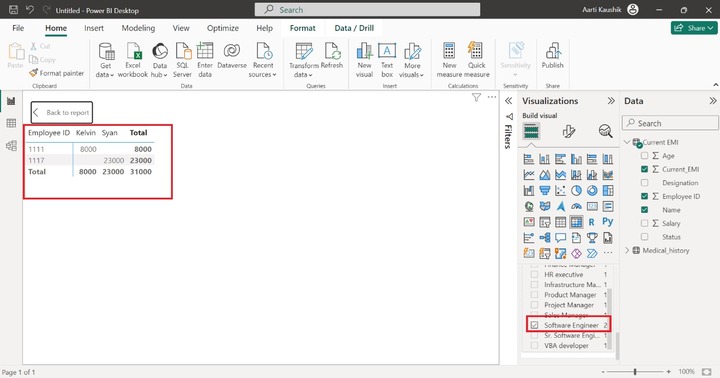The image size is (720, 378).
Task: Open the Recent sources dropdown
Action: pyautogui.click(x=263, y=60)
